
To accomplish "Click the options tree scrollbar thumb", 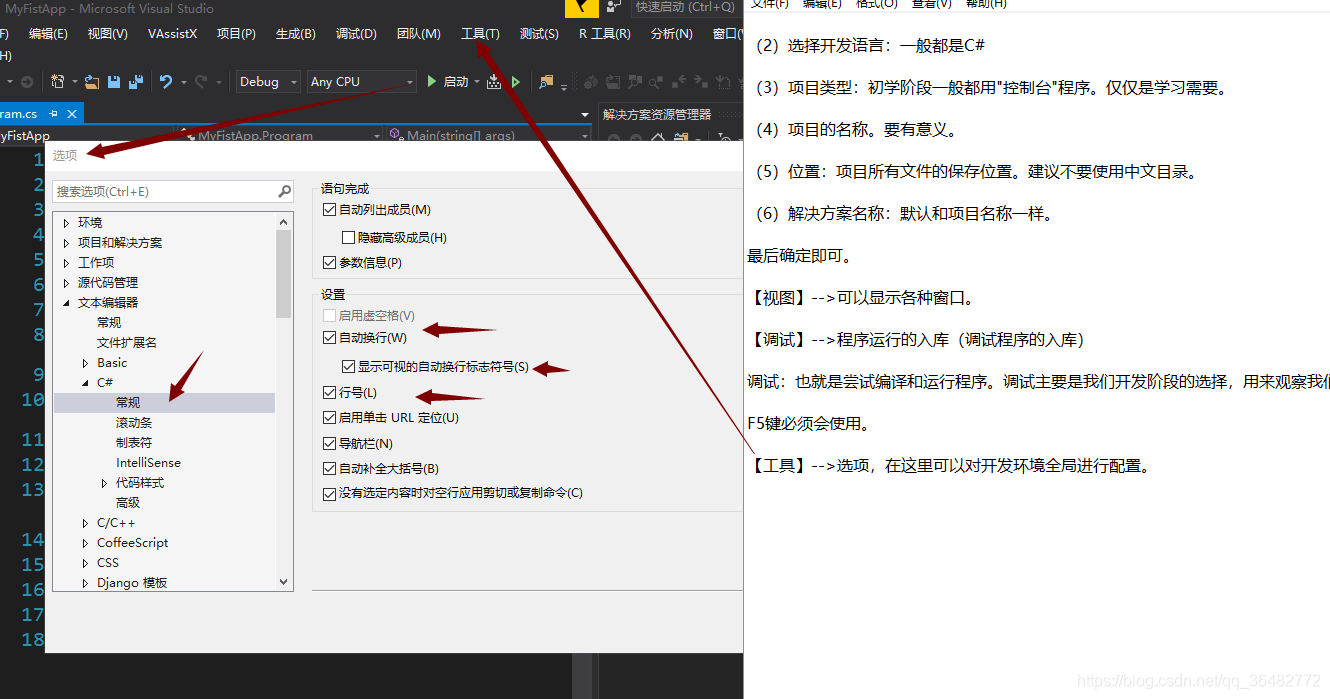I will [283, 274].
